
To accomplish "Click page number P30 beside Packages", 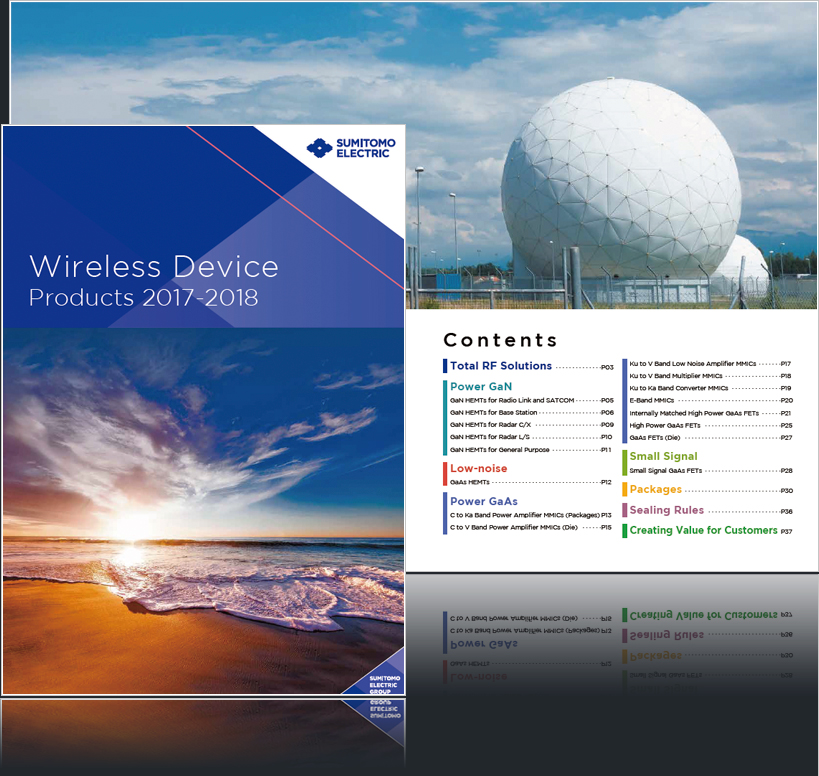I will (787, 491).
